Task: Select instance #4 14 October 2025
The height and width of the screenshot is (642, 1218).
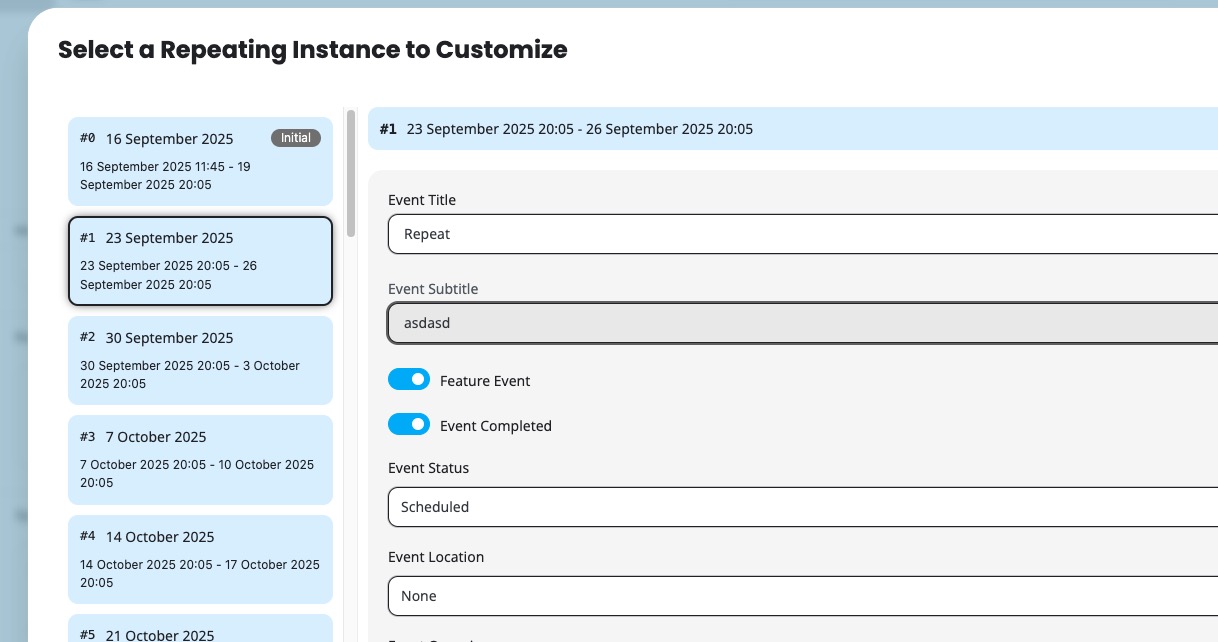Action: click(200, 559)
